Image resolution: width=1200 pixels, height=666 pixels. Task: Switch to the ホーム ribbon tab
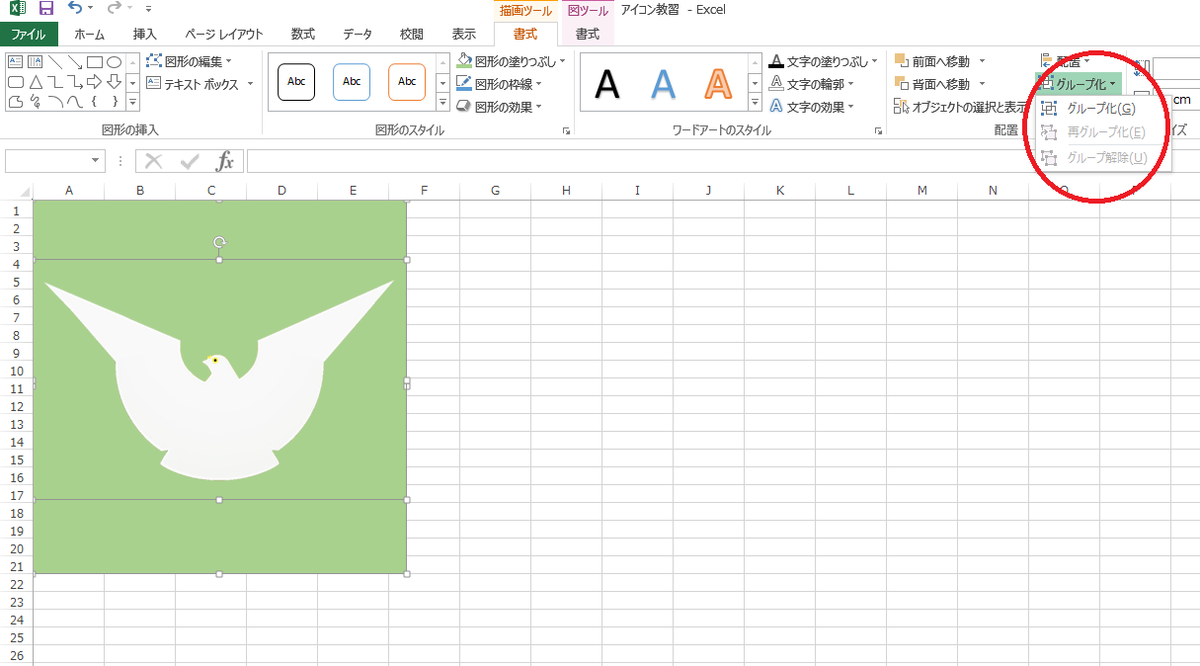89,32
